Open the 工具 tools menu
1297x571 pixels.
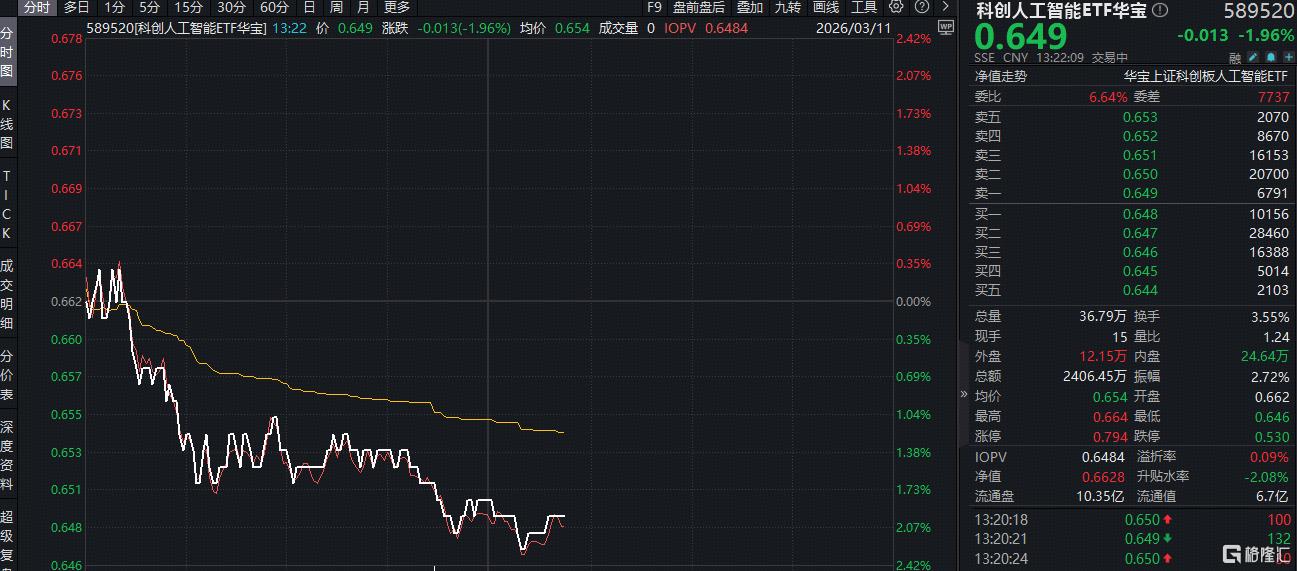864,7
